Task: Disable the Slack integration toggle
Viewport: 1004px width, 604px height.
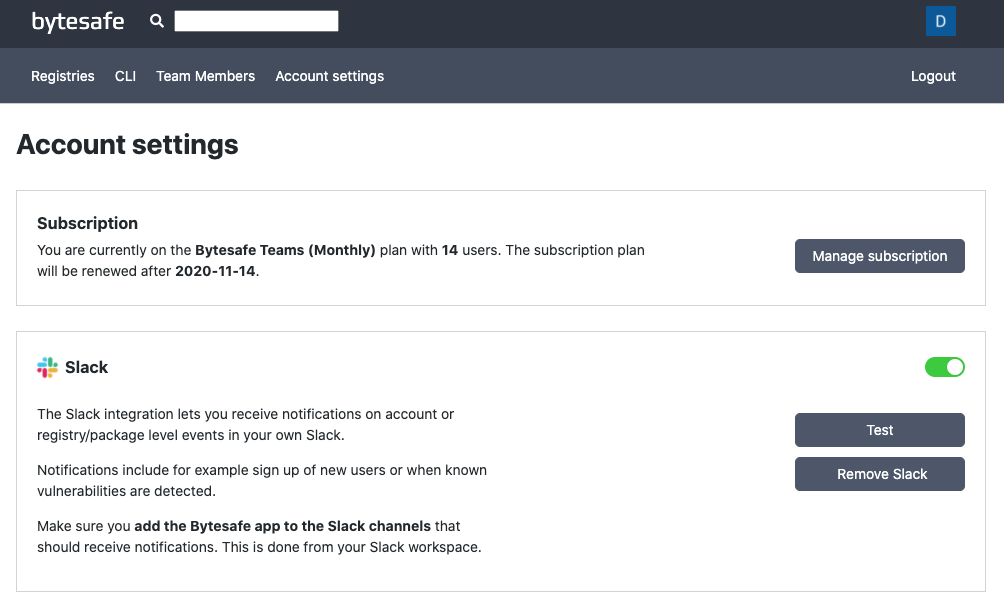Action: (944, 367)
